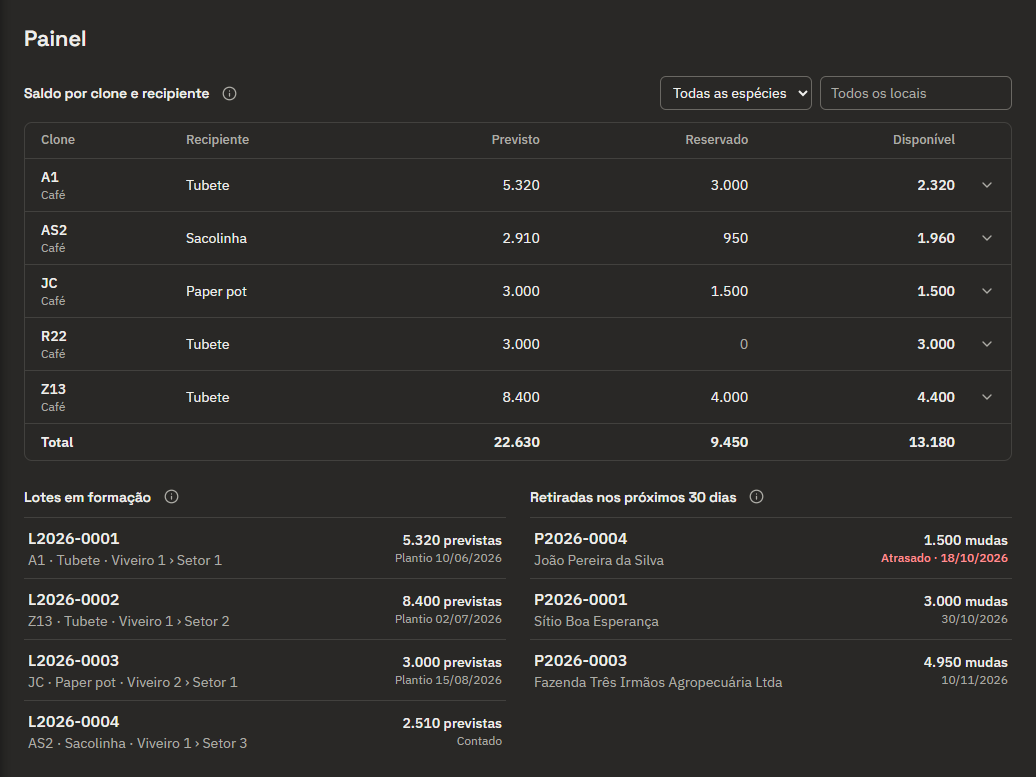Open the Todas as espécies dropdown

[735, 93]
